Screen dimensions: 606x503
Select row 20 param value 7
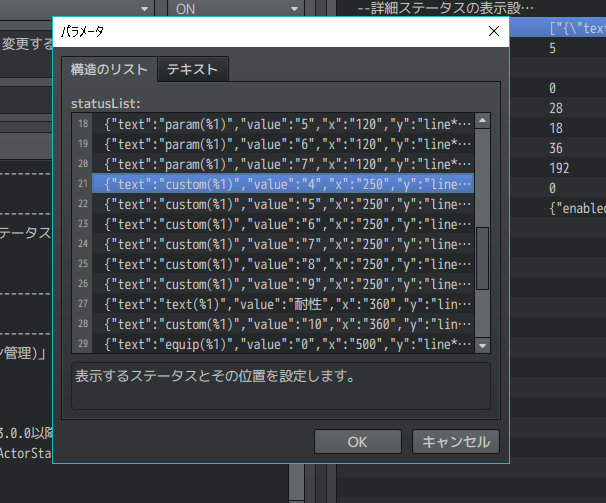283,164
